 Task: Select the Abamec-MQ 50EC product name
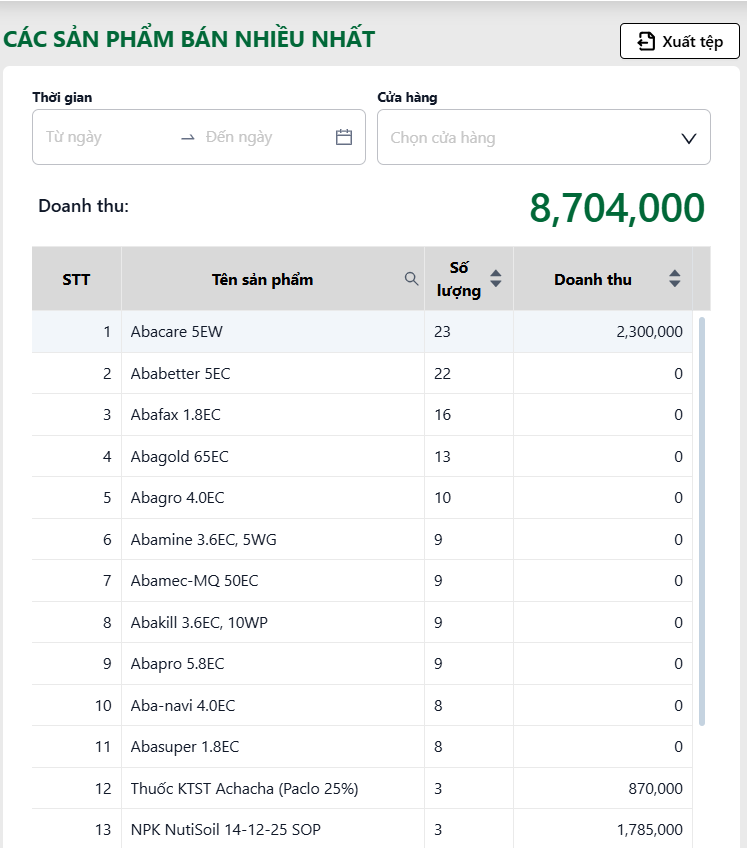pyautogui.click(x=194, y=581)
